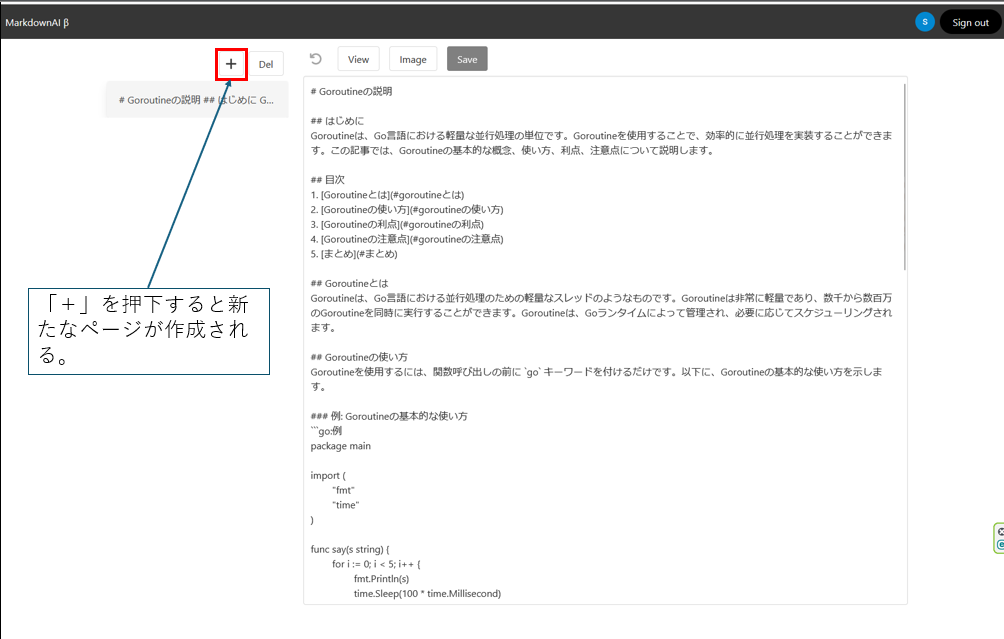
Task: Click the '"time"' import line
Action: pos(346,505)
